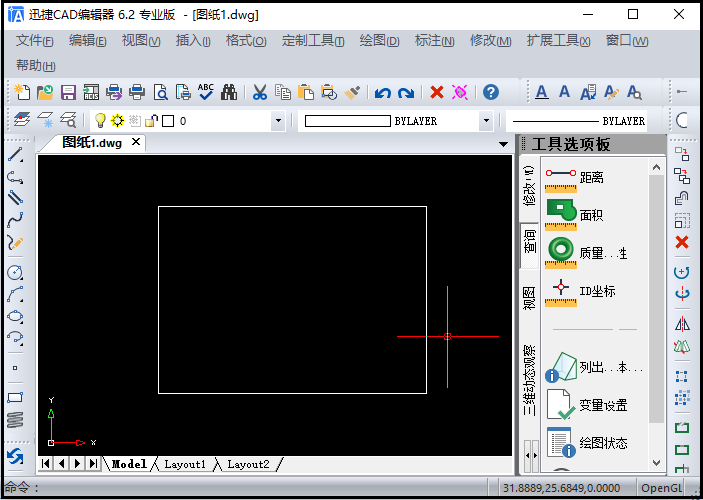Open the layer name dropdown

coord(278,121)
